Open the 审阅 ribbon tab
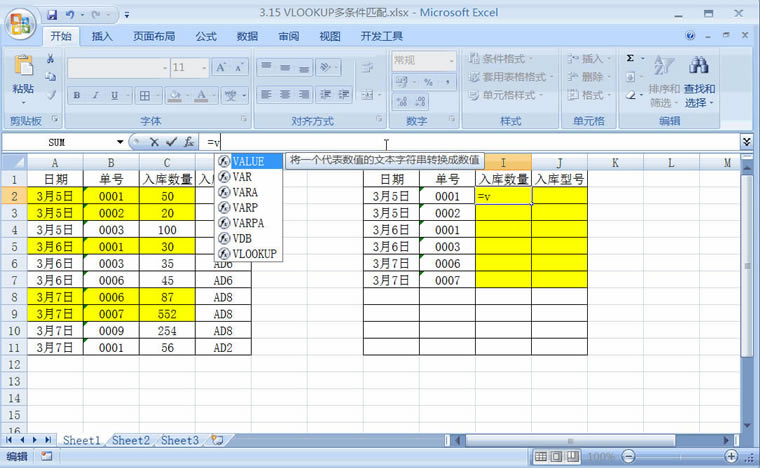Image resolution: width=760 pixels, height=468 pixels. point(289,36)
